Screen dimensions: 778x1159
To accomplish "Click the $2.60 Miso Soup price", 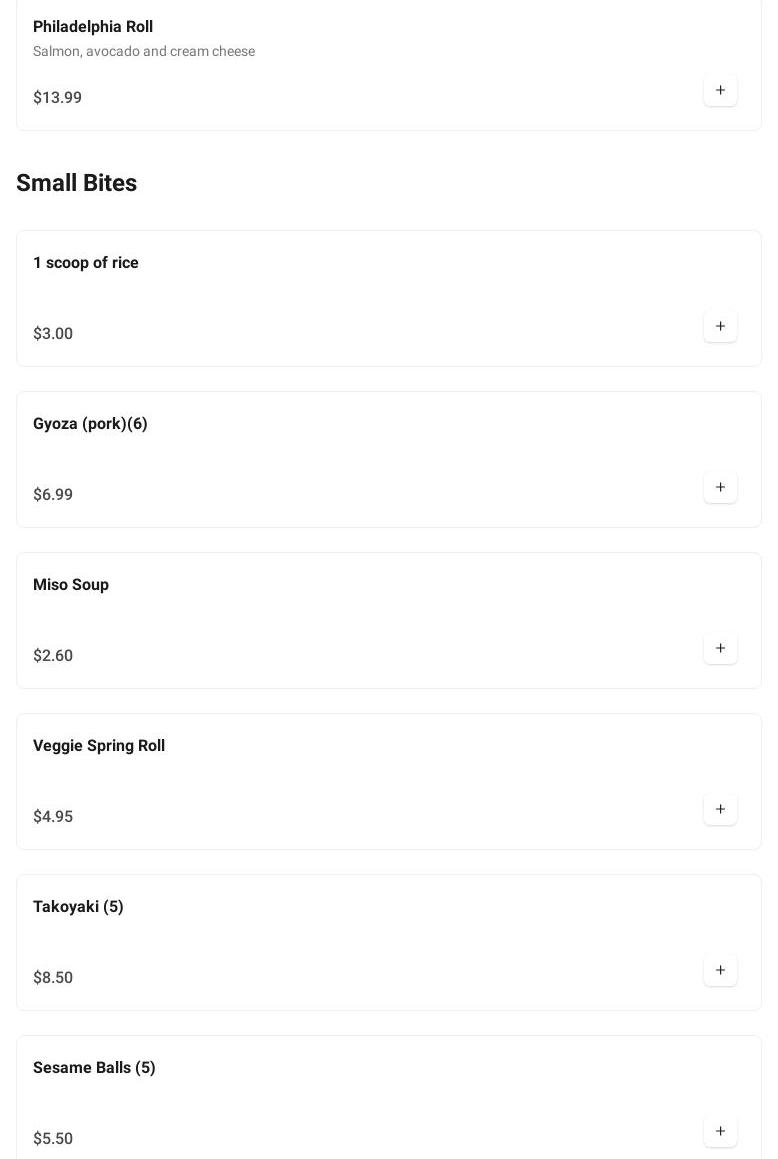I will [x=53, y=656].
